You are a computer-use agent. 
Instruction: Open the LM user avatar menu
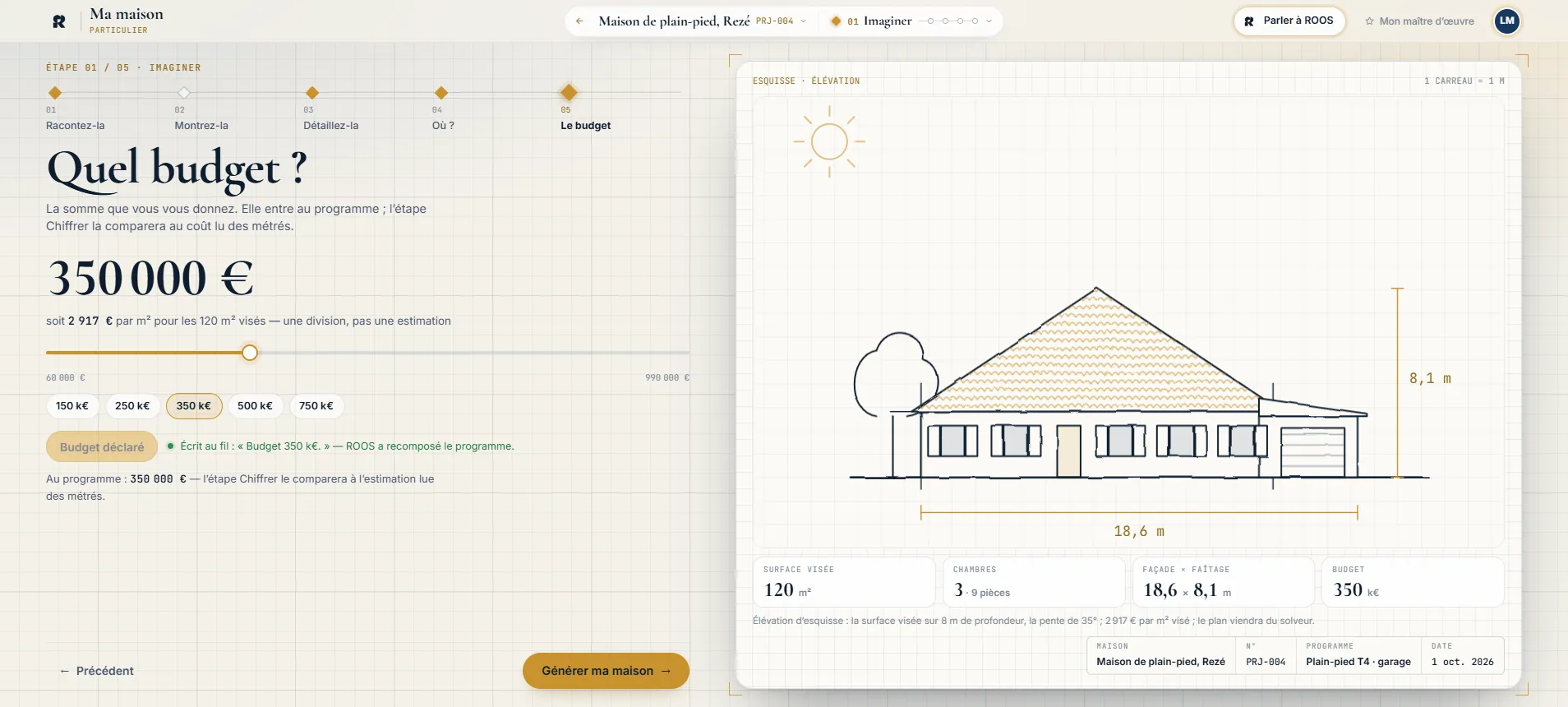(x=1506, y=21)
